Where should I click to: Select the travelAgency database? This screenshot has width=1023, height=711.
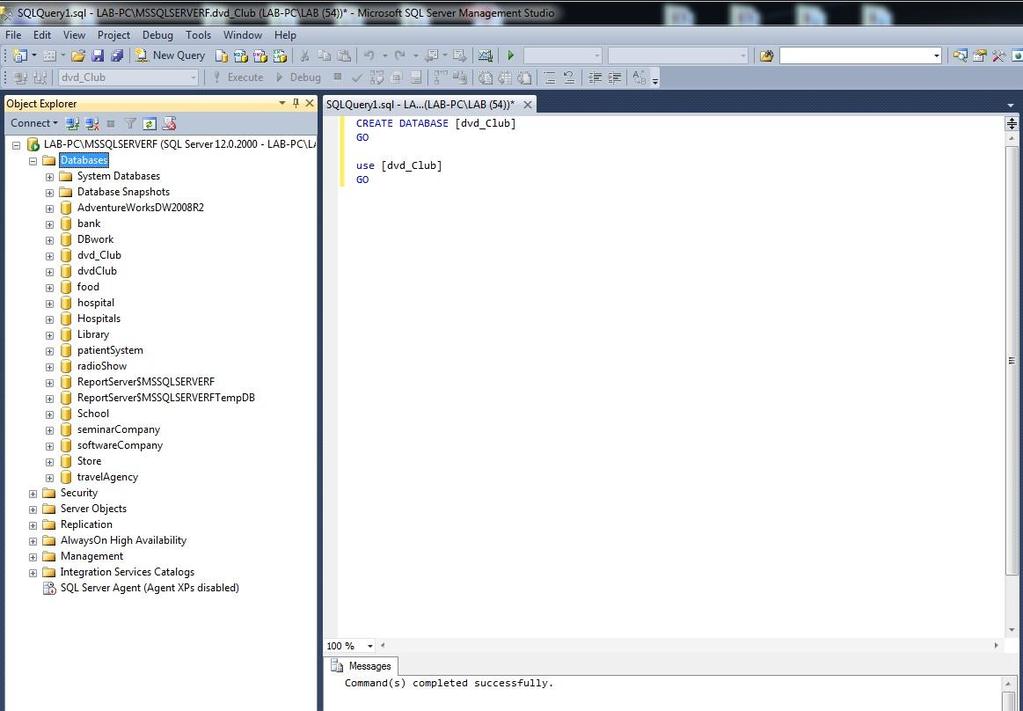(x=108, y=477)
